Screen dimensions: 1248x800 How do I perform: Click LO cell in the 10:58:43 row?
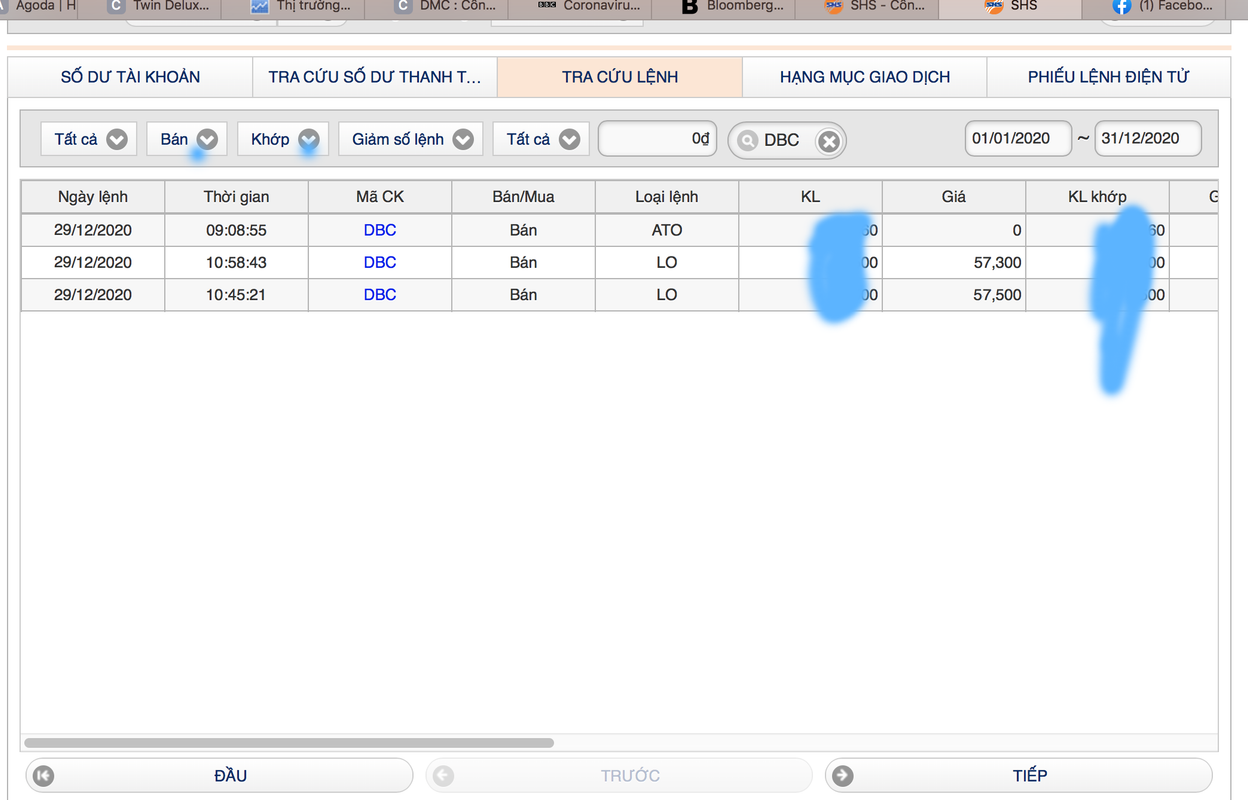tap(667, 262)
